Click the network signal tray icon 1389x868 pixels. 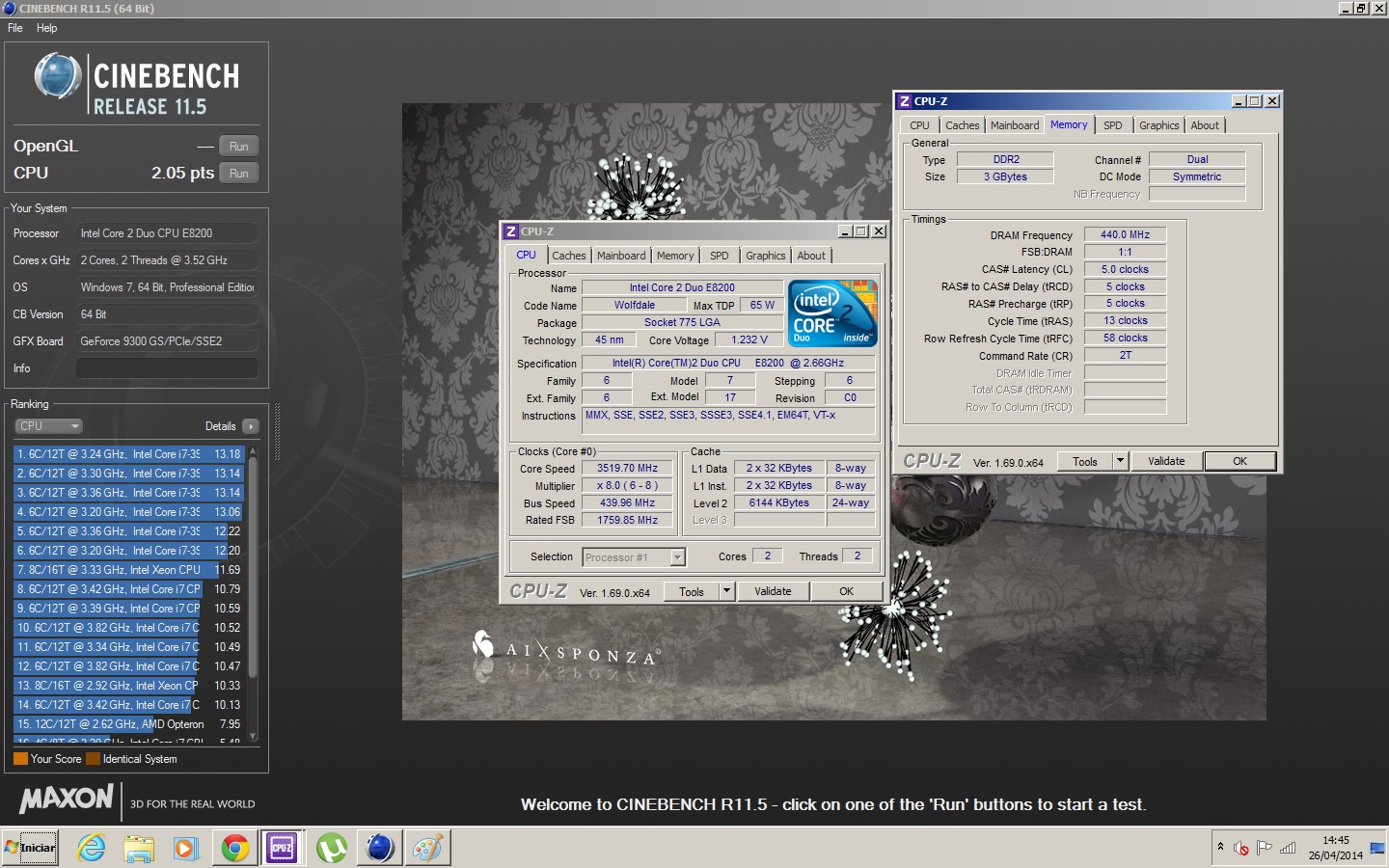click(1288, 849)
